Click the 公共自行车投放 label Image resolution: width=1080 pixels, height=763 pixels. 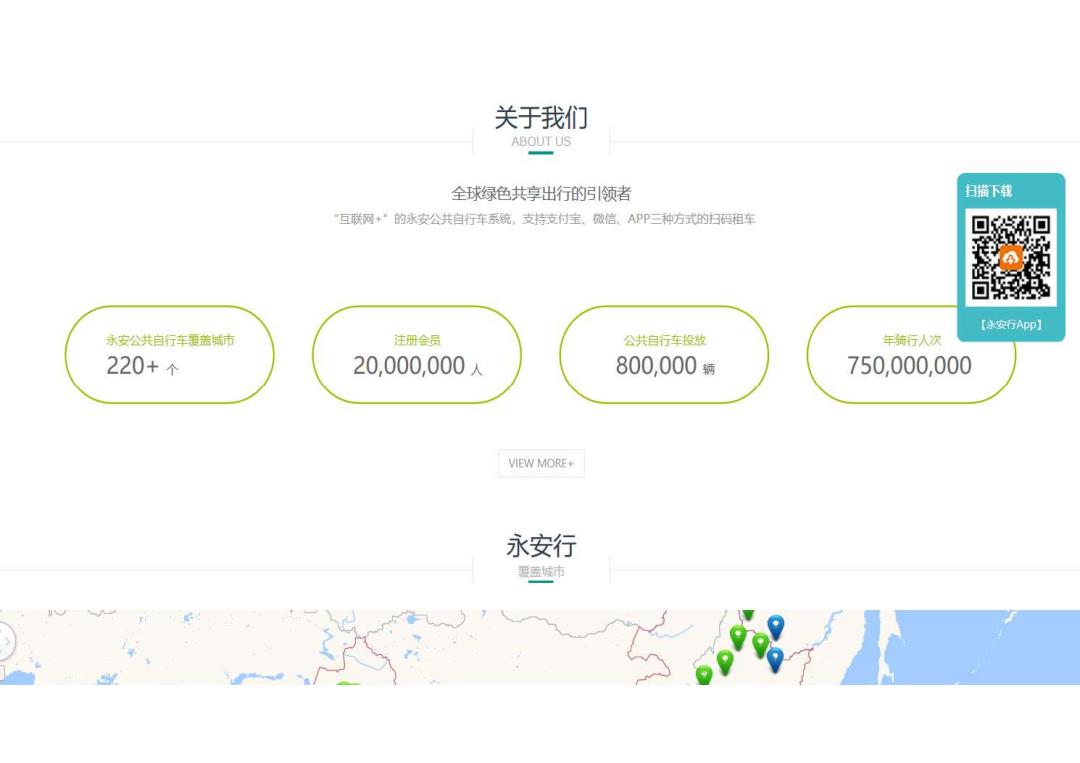665,340
